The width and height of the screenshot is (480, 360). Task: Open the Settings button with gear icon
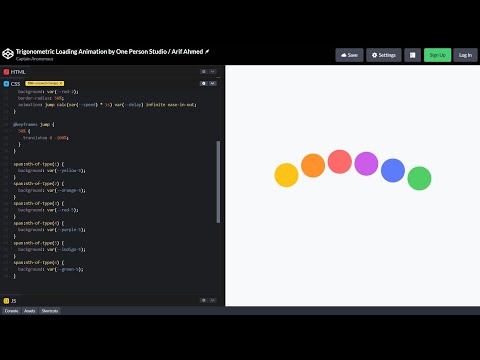pyautogui.click(x=384, y=55)
